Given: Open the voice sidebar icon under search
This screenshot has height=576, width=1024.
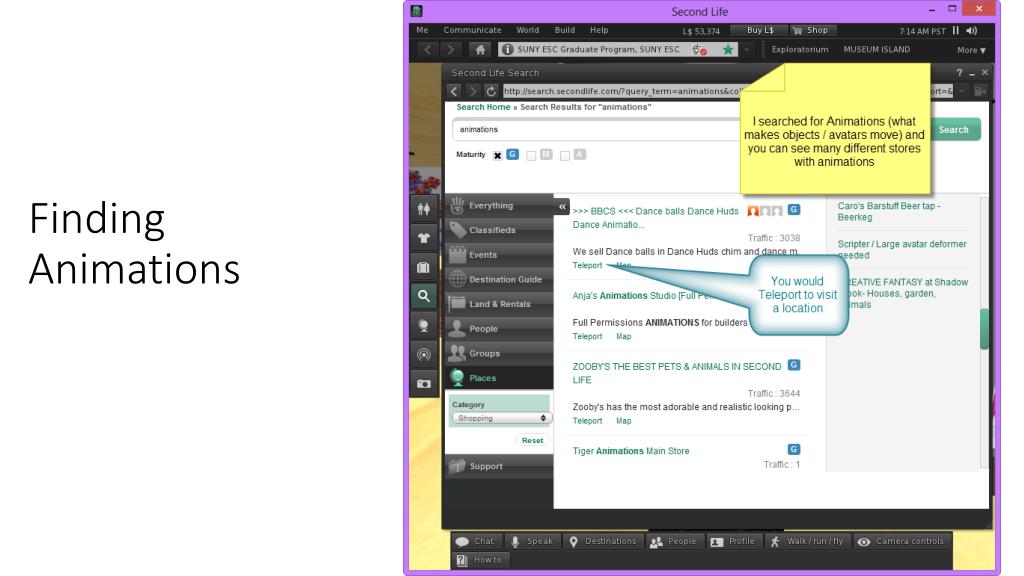Looking at the screenshot, I should (x=424, y=325).
